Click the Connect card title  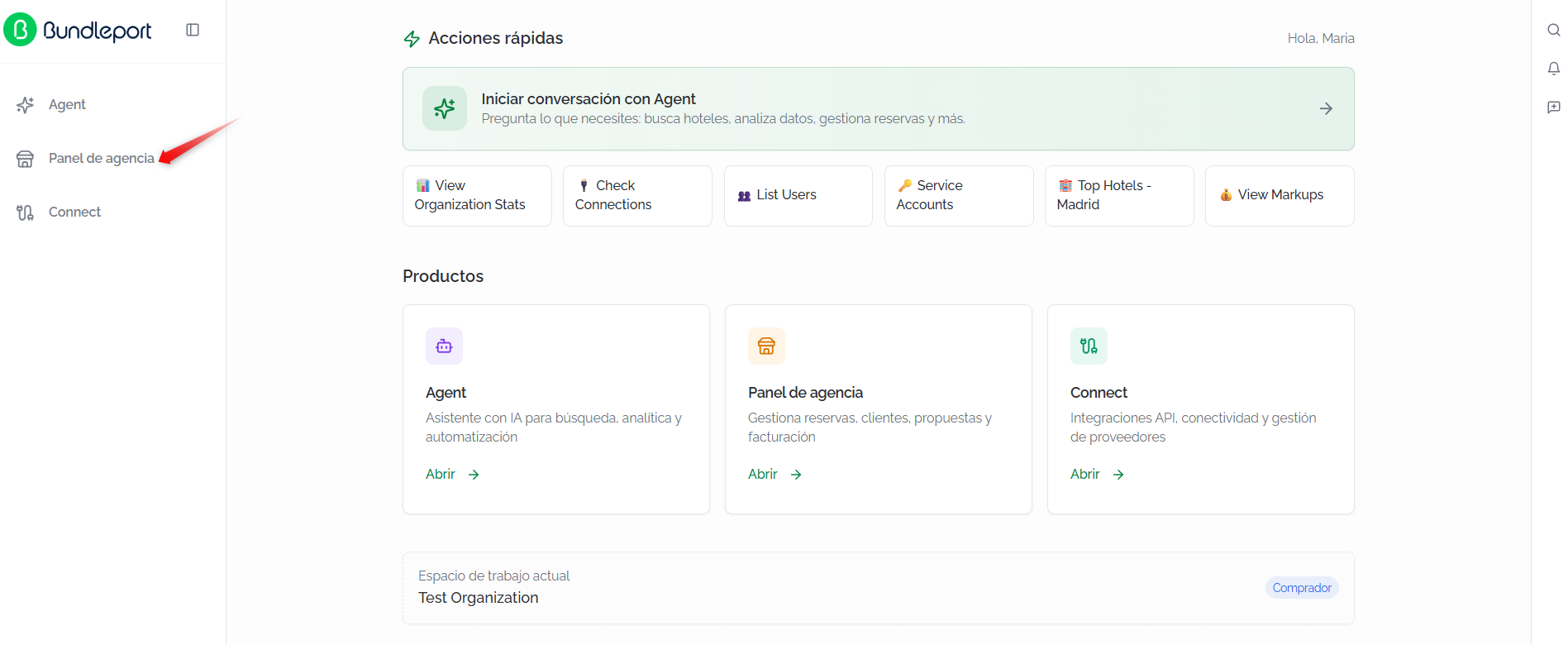tap(1099, 393)
